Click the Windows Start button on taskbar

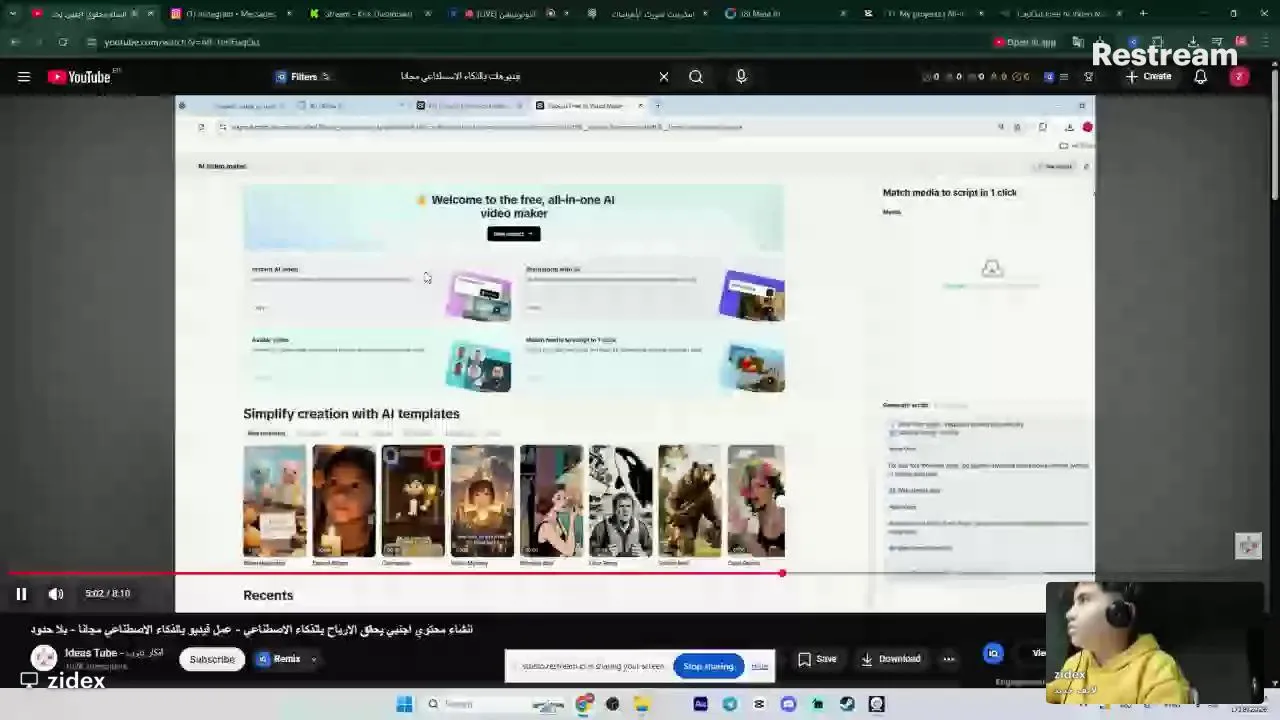click(x=404, y=704)
